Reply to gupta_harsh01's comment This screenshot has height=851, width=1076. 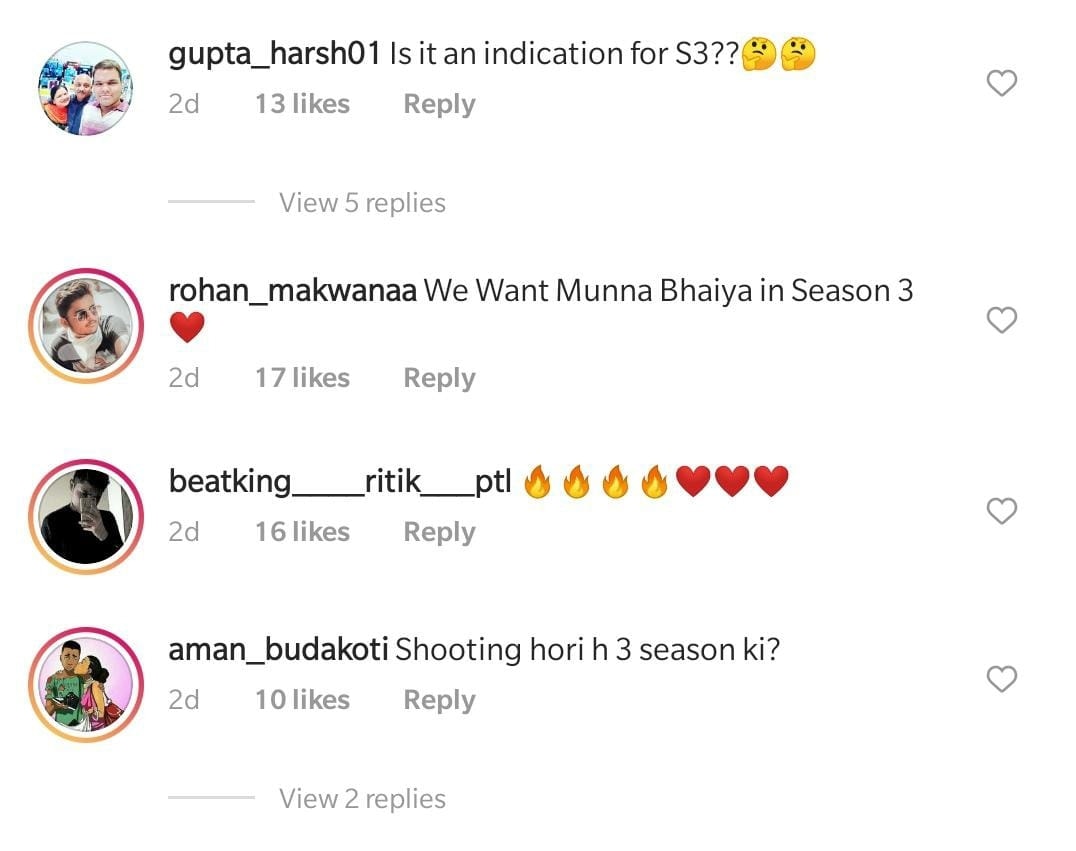coord(439,104)
